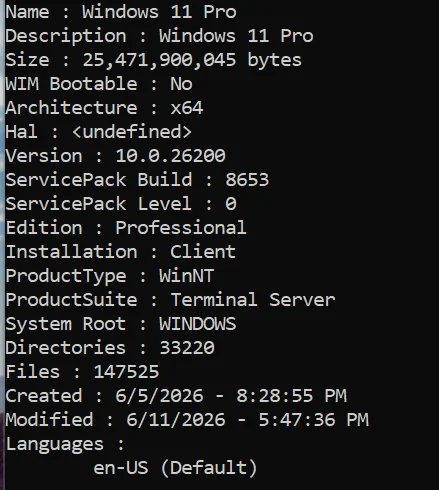This screenshot has height=490, width=439.
Task: Click the ProductSuite Terminal Server text
Action: (x=170, y=300)
